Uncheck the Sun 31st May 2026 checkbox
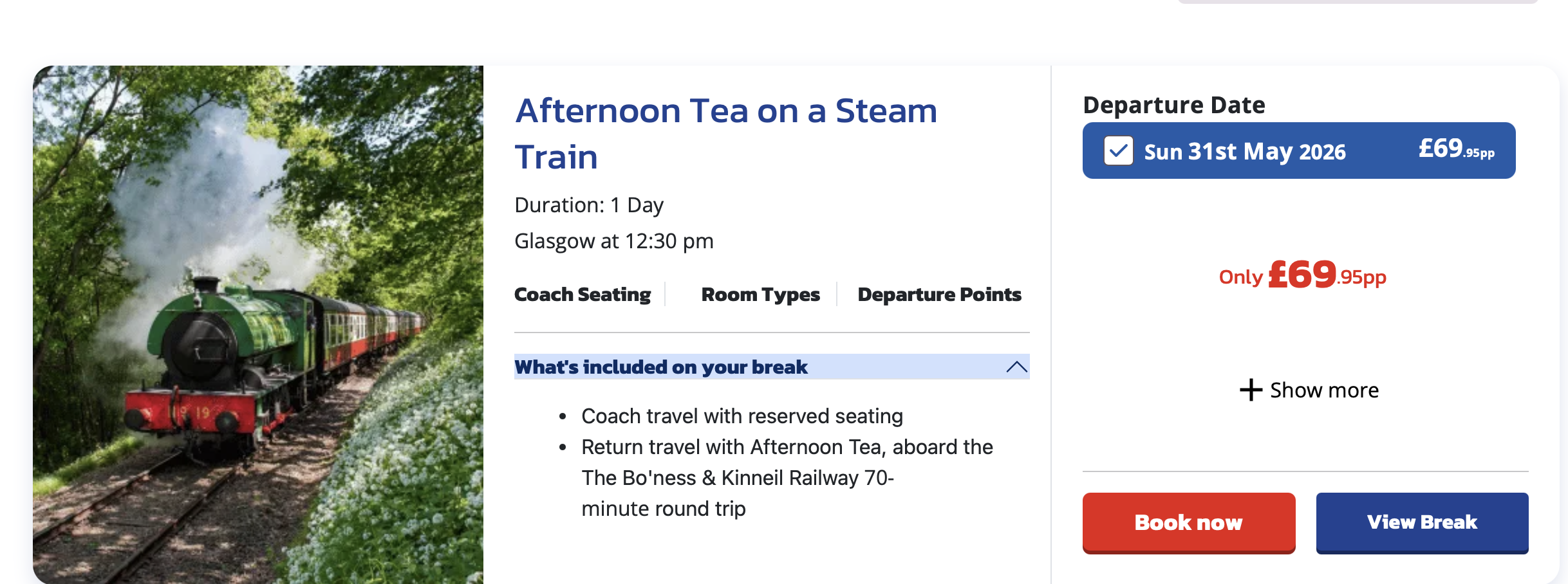The width and height of the screenshot is (1568, 584). coord(1118,151)
